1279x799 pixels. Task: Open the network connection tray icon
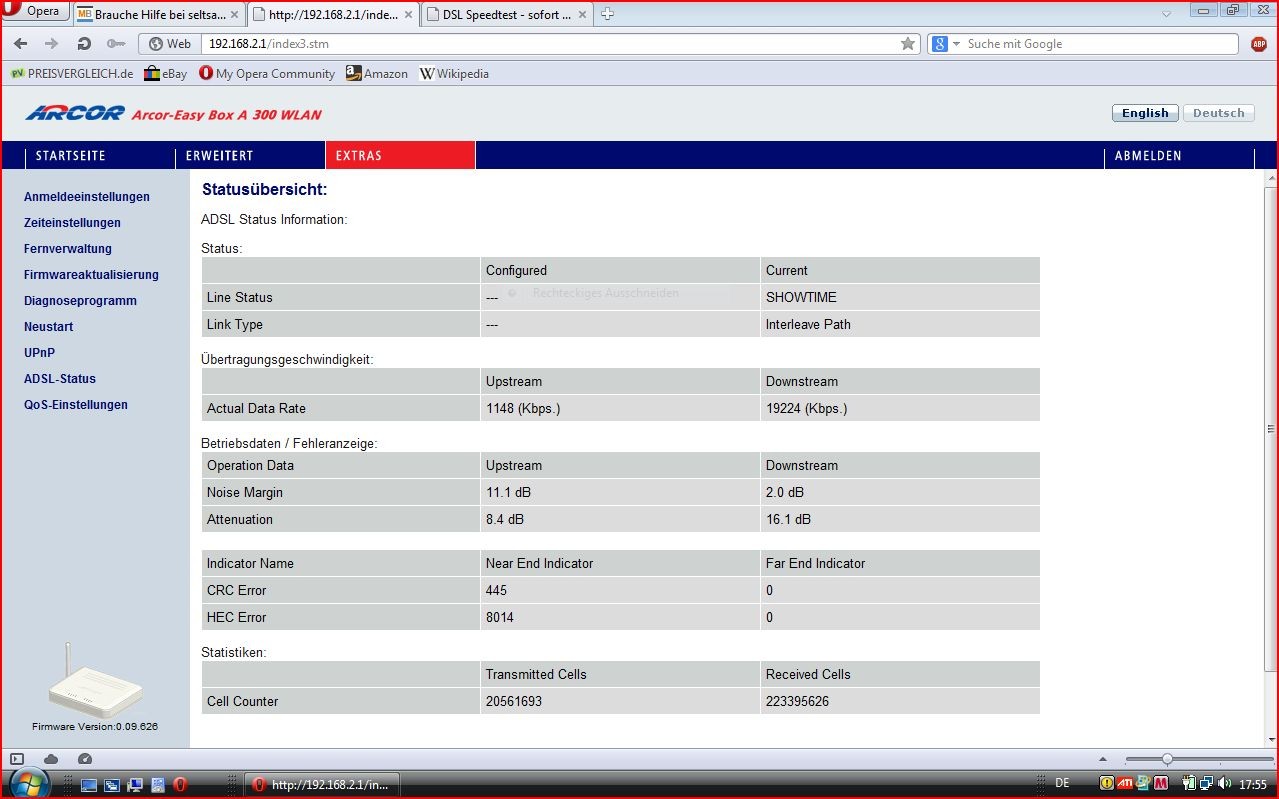click(x=1207, y=783)
